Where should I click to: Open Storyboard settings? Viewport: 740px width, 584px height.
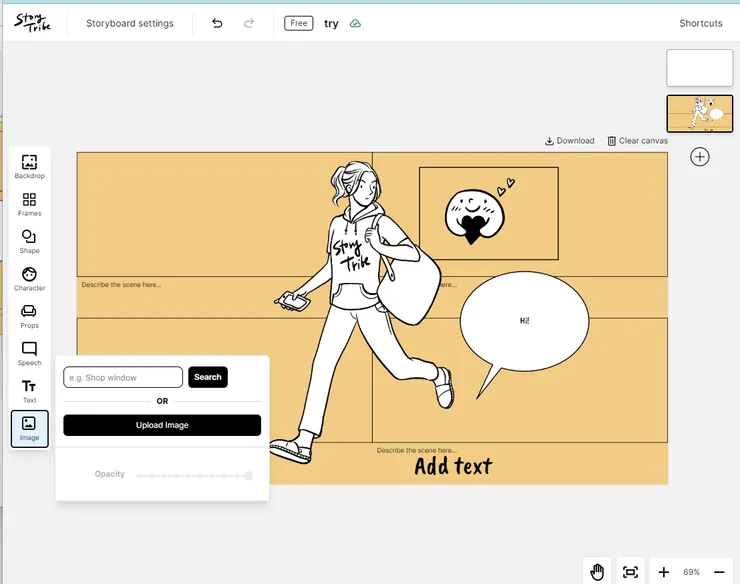[x=129, y=23]
